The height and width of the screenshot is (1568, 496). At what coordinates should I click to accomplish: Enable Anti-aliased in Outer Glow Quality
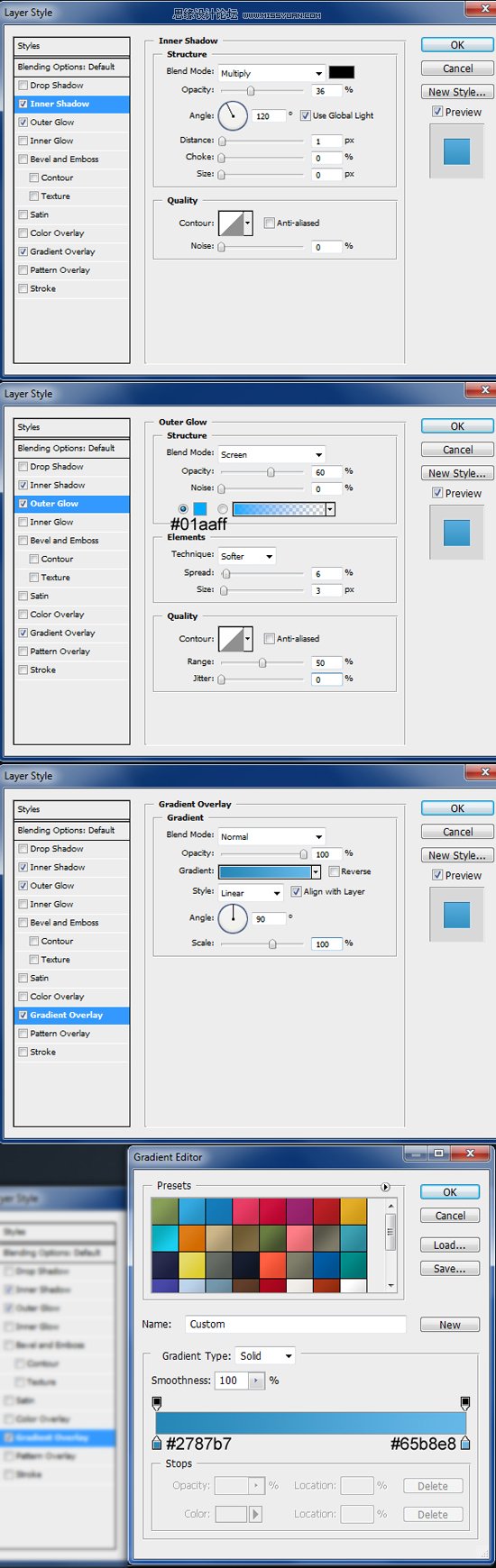click(x=270, y=638)
